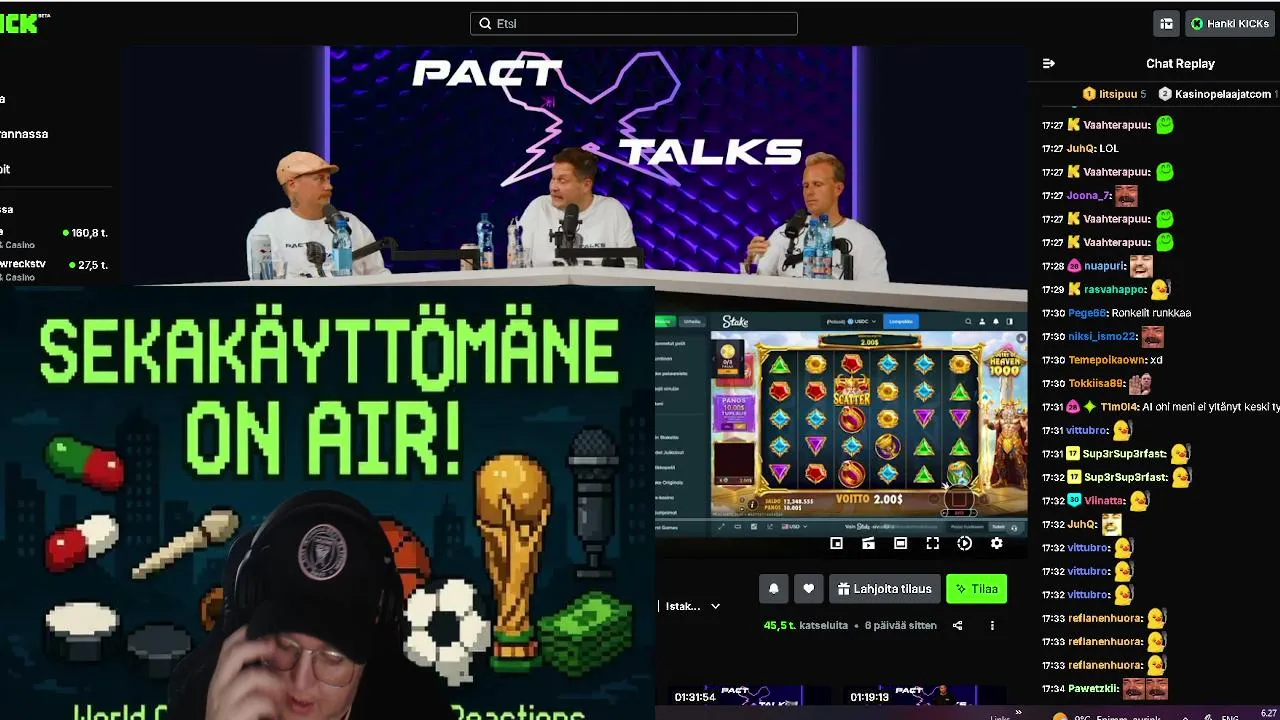The width and height of the screenshot is (1280, 720).
Task: Open the video player settings gear
Action: coord(996,543)
